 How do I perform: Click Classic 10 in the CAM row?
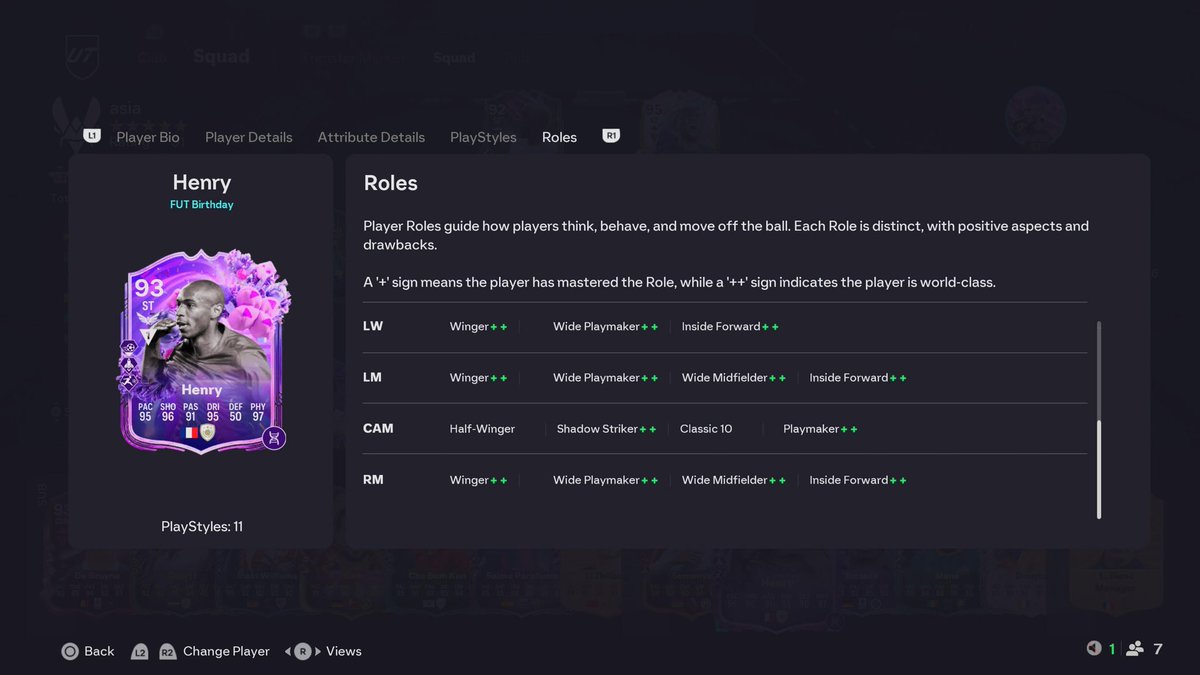(706, 429)
